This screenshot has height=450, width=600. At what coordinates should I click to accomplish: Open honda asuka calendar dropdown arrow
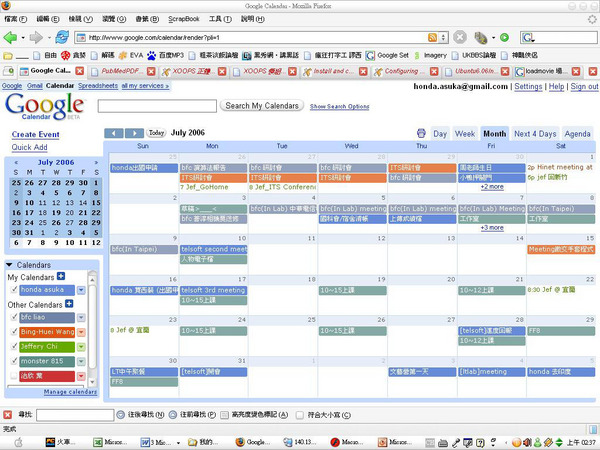tap(81, 290)
